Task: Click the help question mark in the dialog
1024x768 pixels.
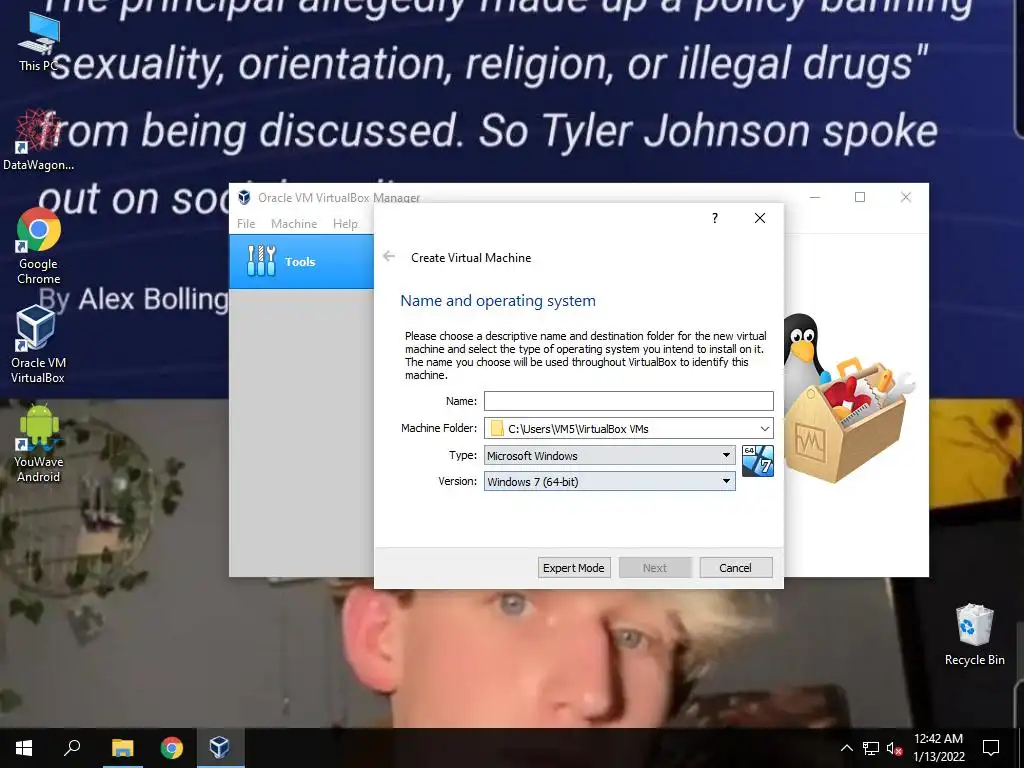Action: (715, 218)
